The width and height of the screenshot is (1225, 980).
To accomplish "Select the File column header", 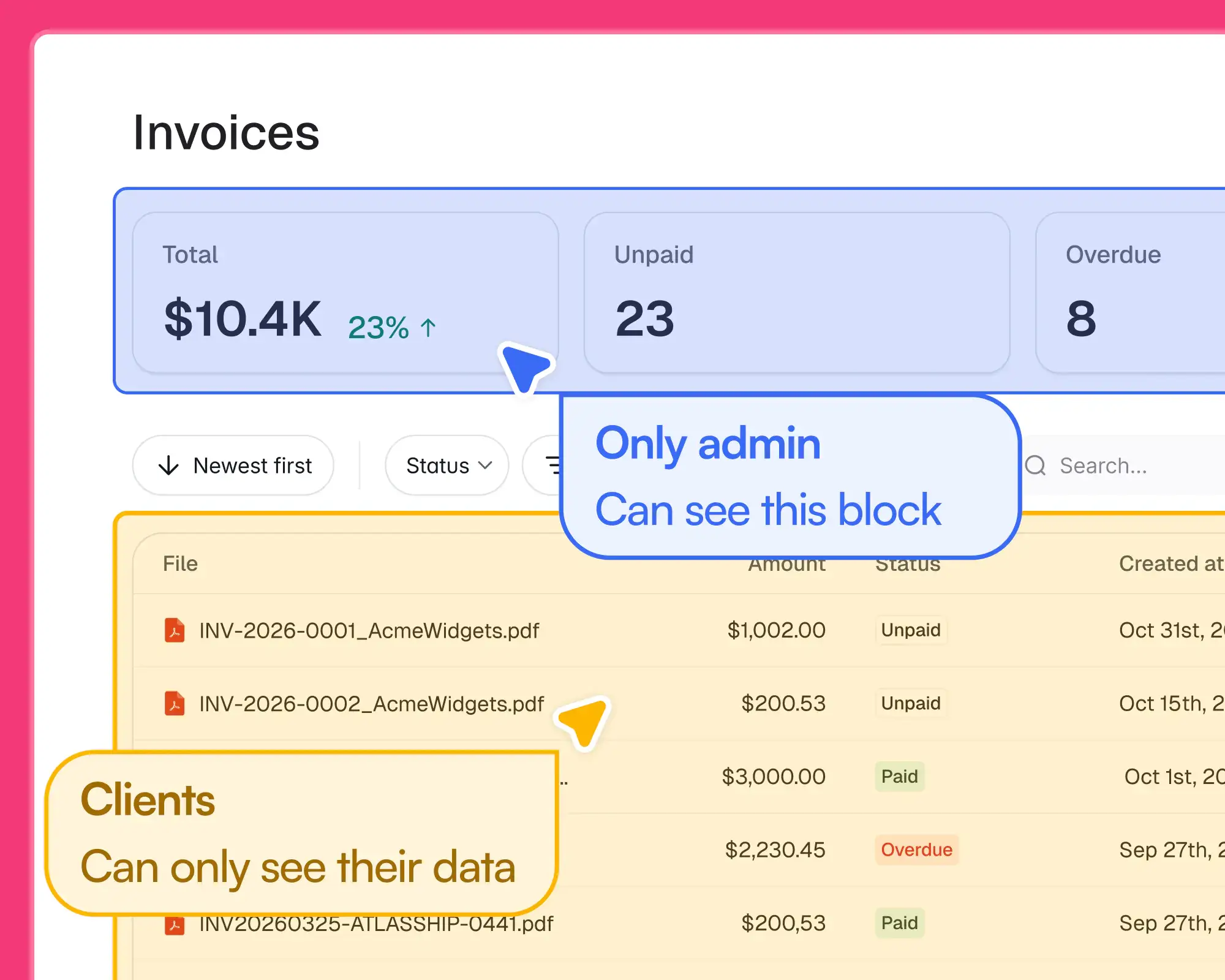I will [x=180, y=564].
